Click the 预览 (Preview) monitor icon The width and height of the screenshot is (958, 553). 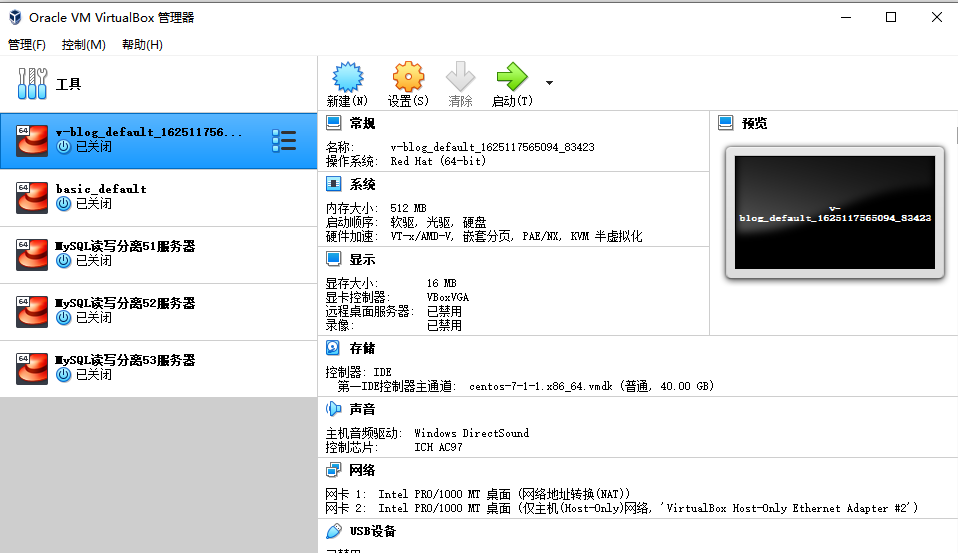[x=726, y=123]
